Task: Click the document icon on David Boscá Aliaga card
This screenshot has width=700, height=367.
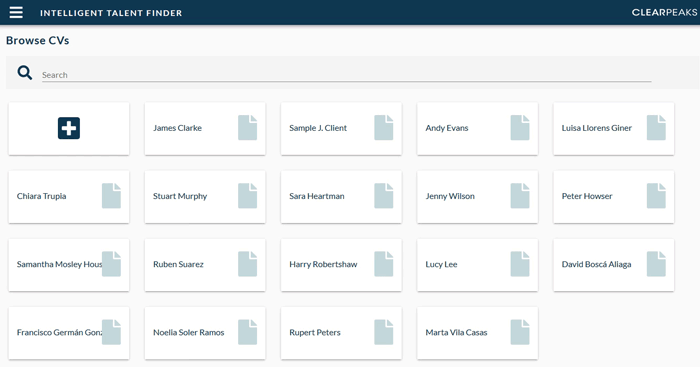Action: [656, 264]
